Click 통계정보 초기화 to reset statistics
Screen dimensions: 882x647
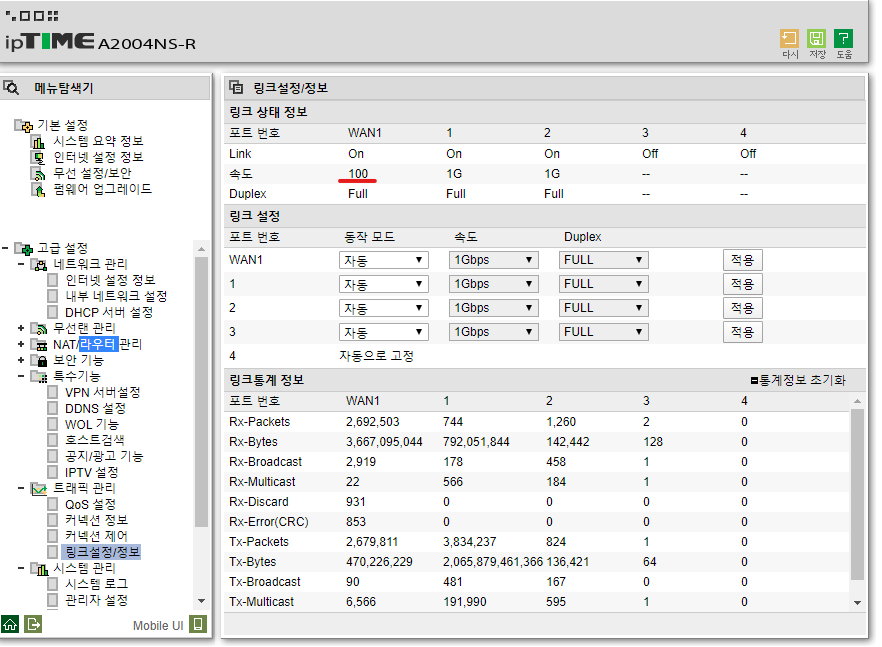click(798, 380)
